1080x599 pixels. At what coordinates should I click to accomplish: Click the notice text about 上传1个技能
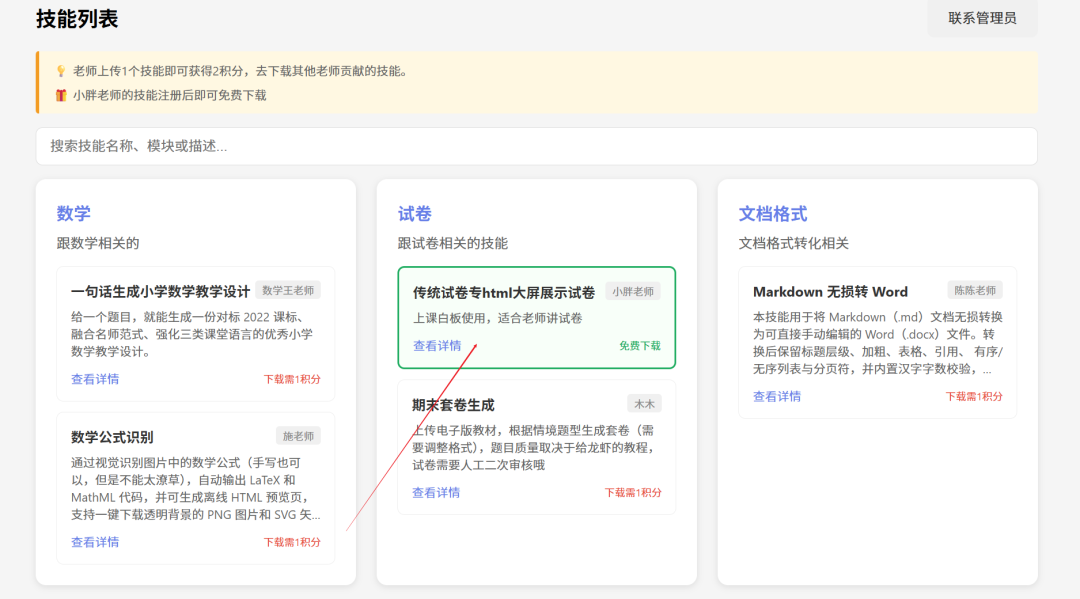[241, 71]
